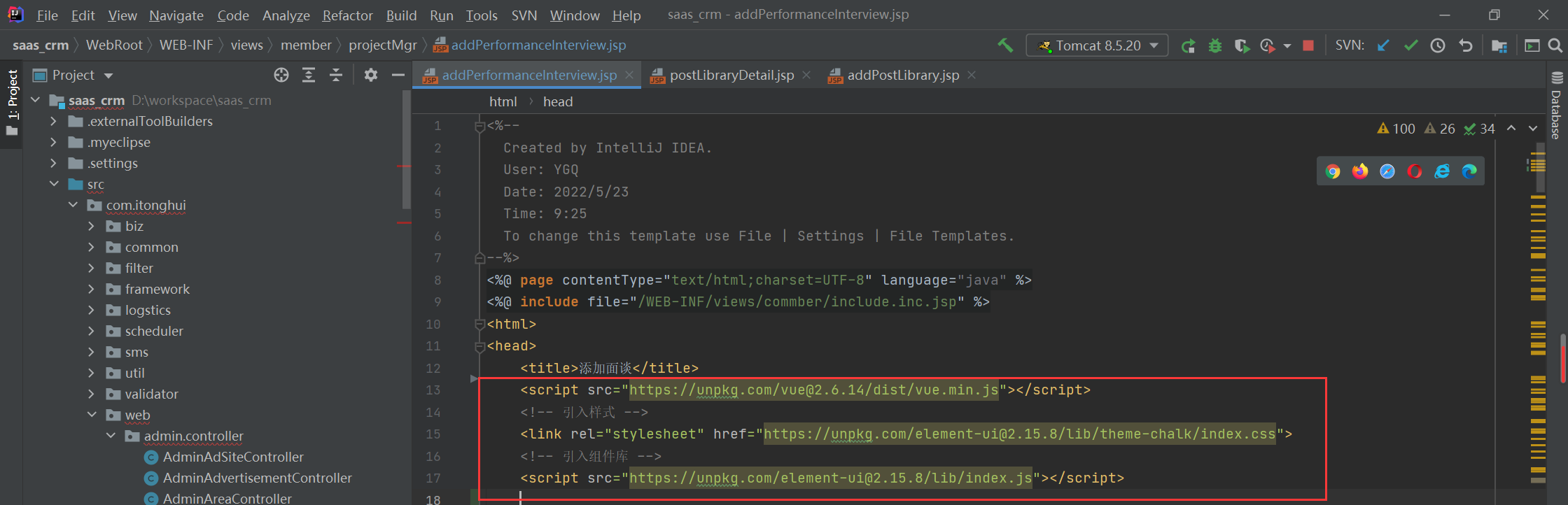Click the 34 typos indicator

pyautogui.click(x=1479, y=129)
